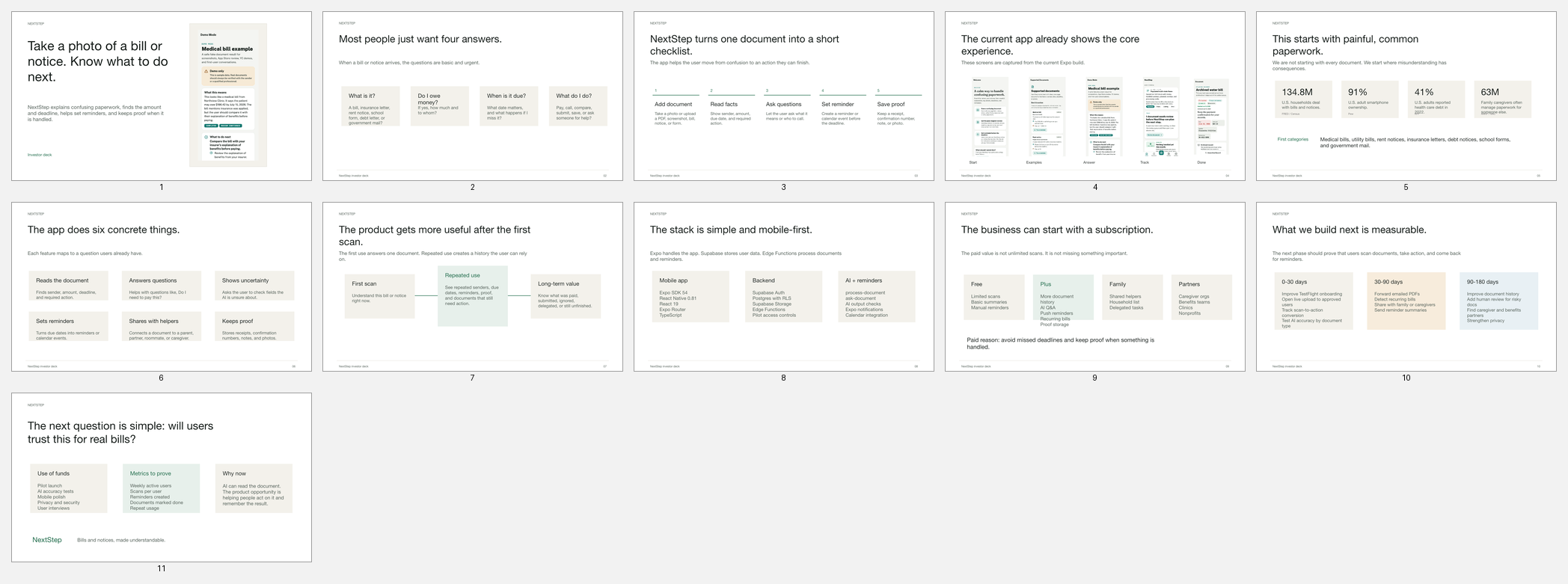Click the 'What do I do?' card
Viewport: 1568px width, 584px height.
coord(578,106)
